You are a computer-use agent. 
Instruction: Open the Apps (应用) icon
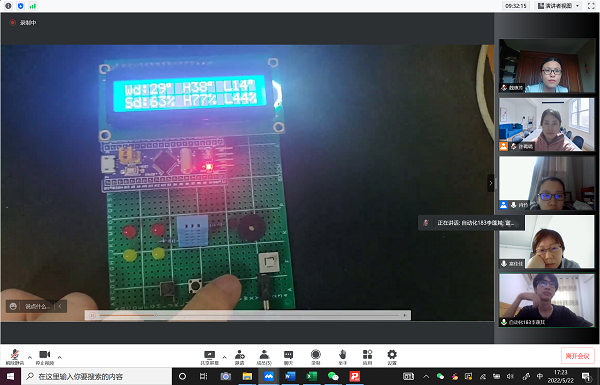pos(367,357)
